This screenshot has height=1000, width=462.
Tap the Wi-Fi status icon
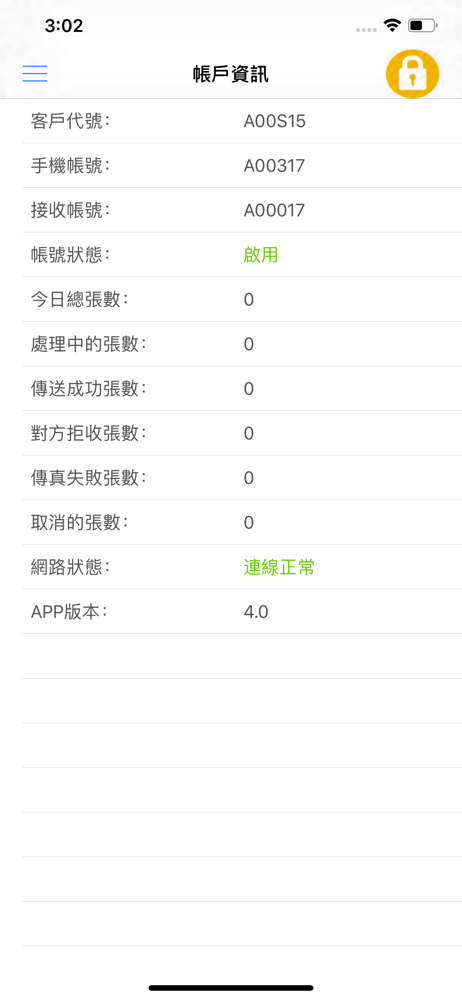pyautogui.click(x=391, y=26)
